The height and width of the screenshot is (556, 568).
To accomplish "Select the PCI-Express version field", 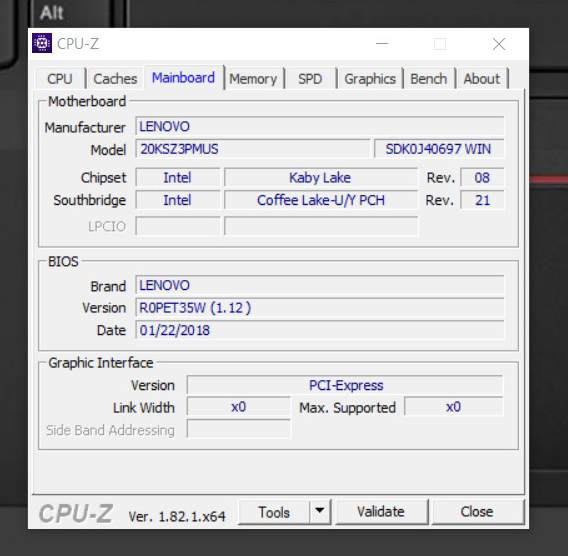I will [x=345, y=385].
